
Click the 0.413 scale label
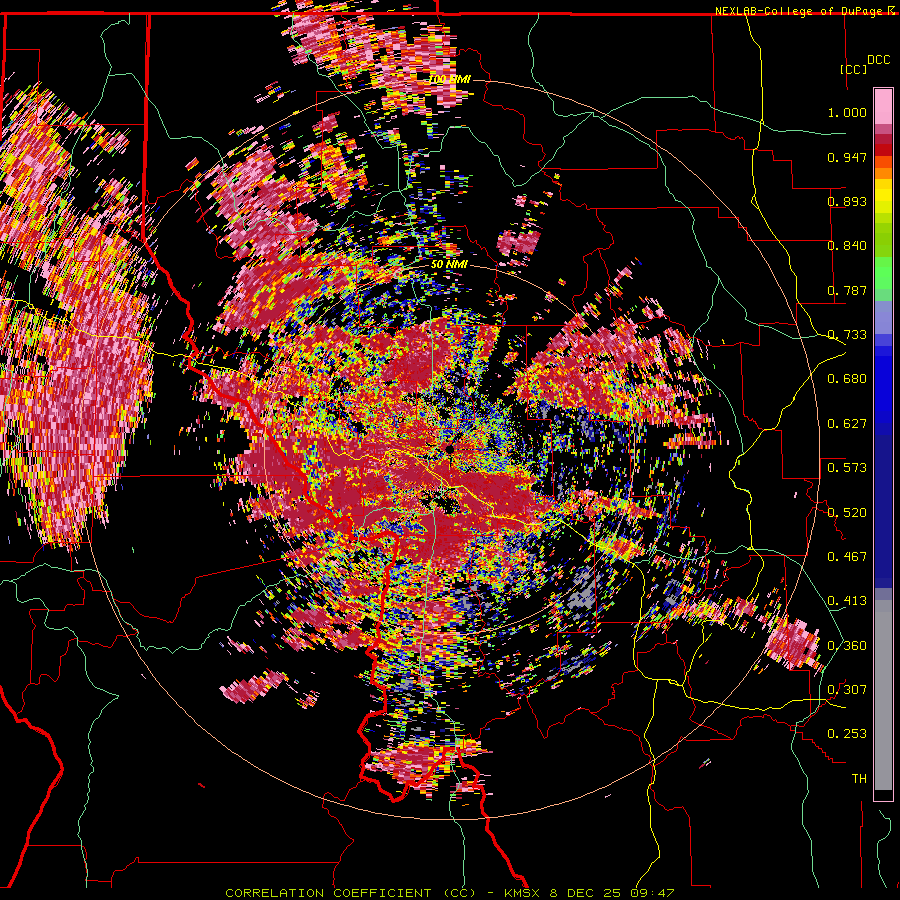(847, 601)
